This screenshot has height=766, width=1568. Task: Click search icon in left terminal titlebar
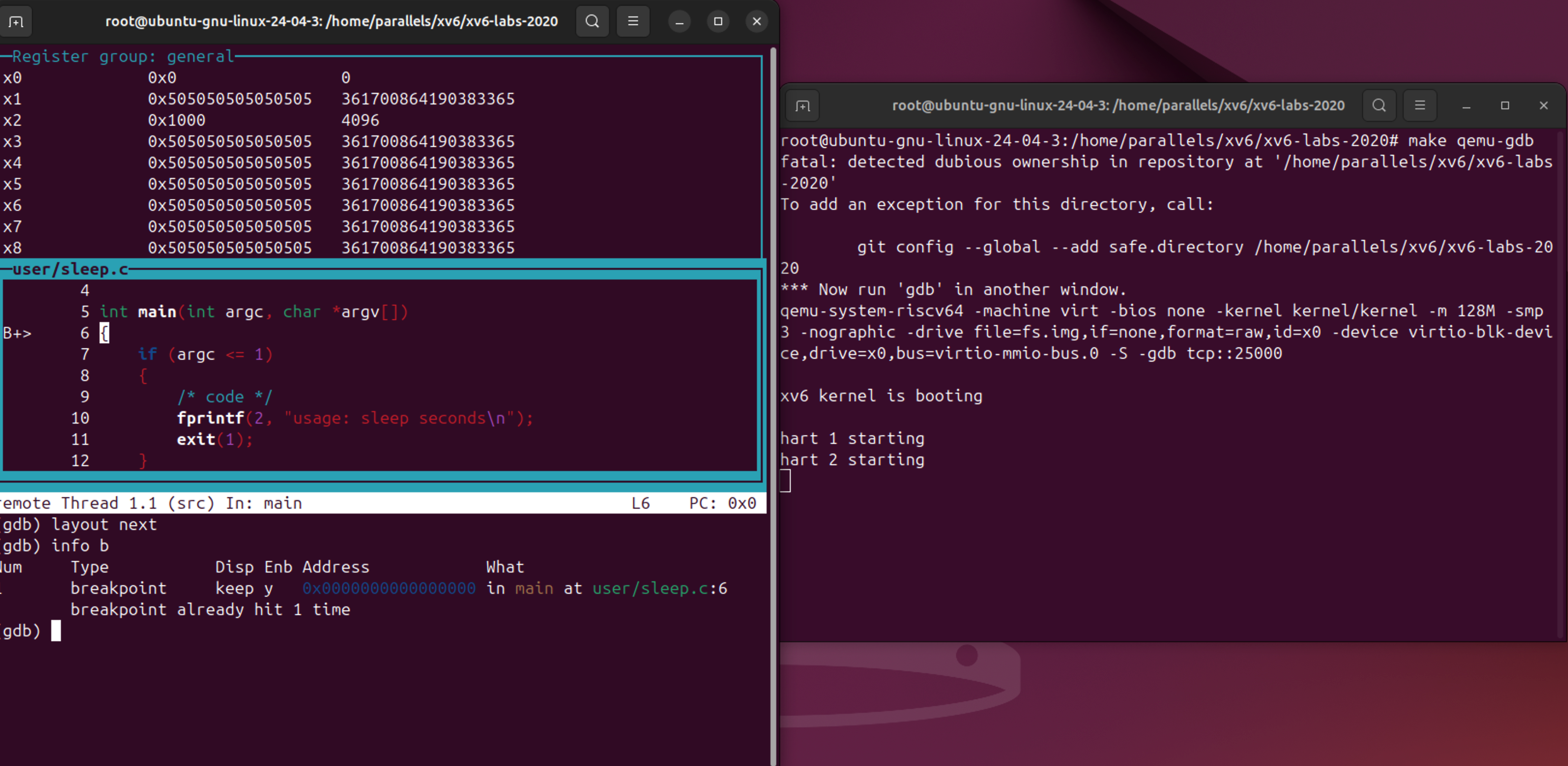pos(592,21)
